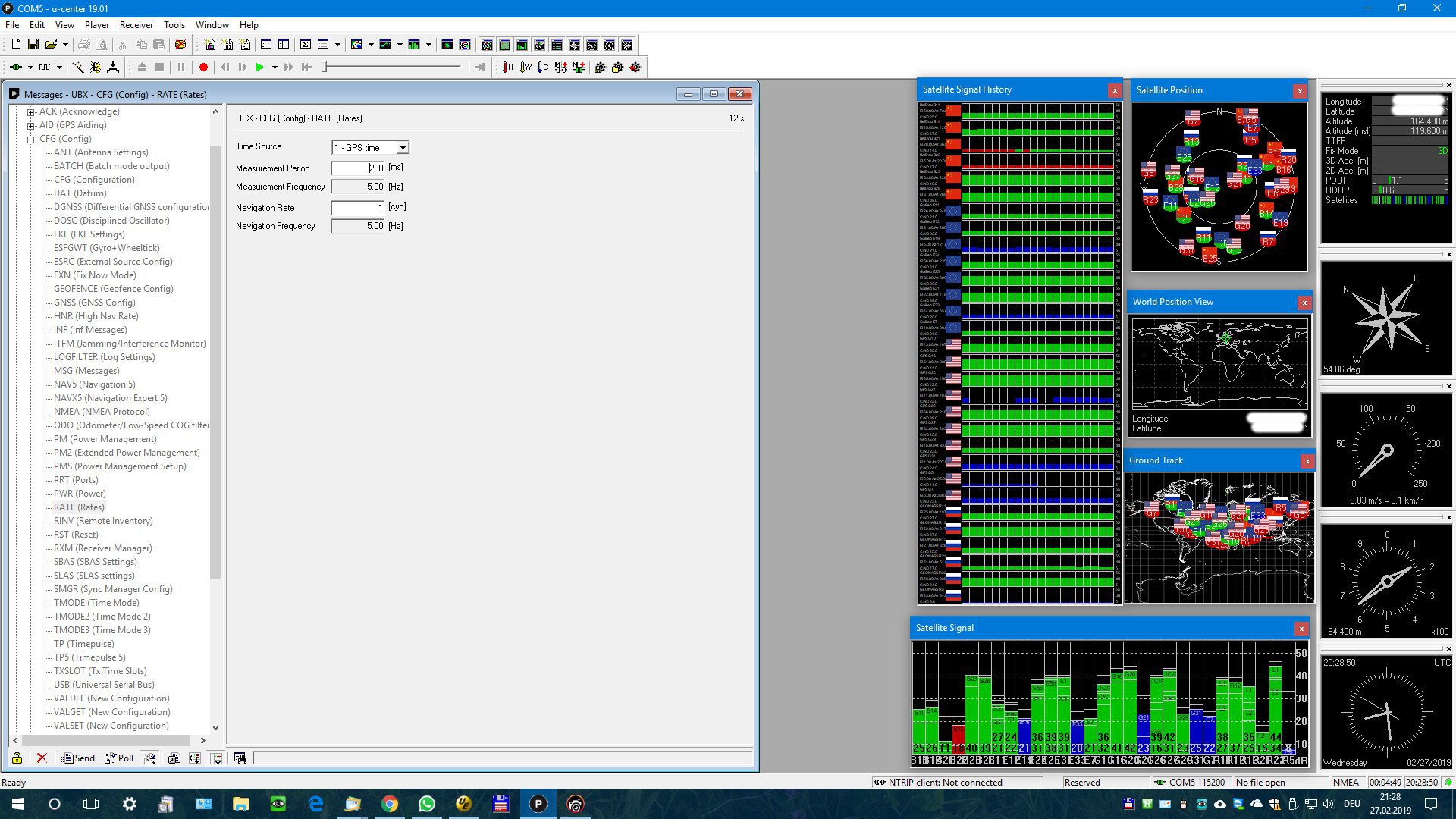
Task: Collapse the CFG (Config) tree node
Action: click(x=31, y=139)
